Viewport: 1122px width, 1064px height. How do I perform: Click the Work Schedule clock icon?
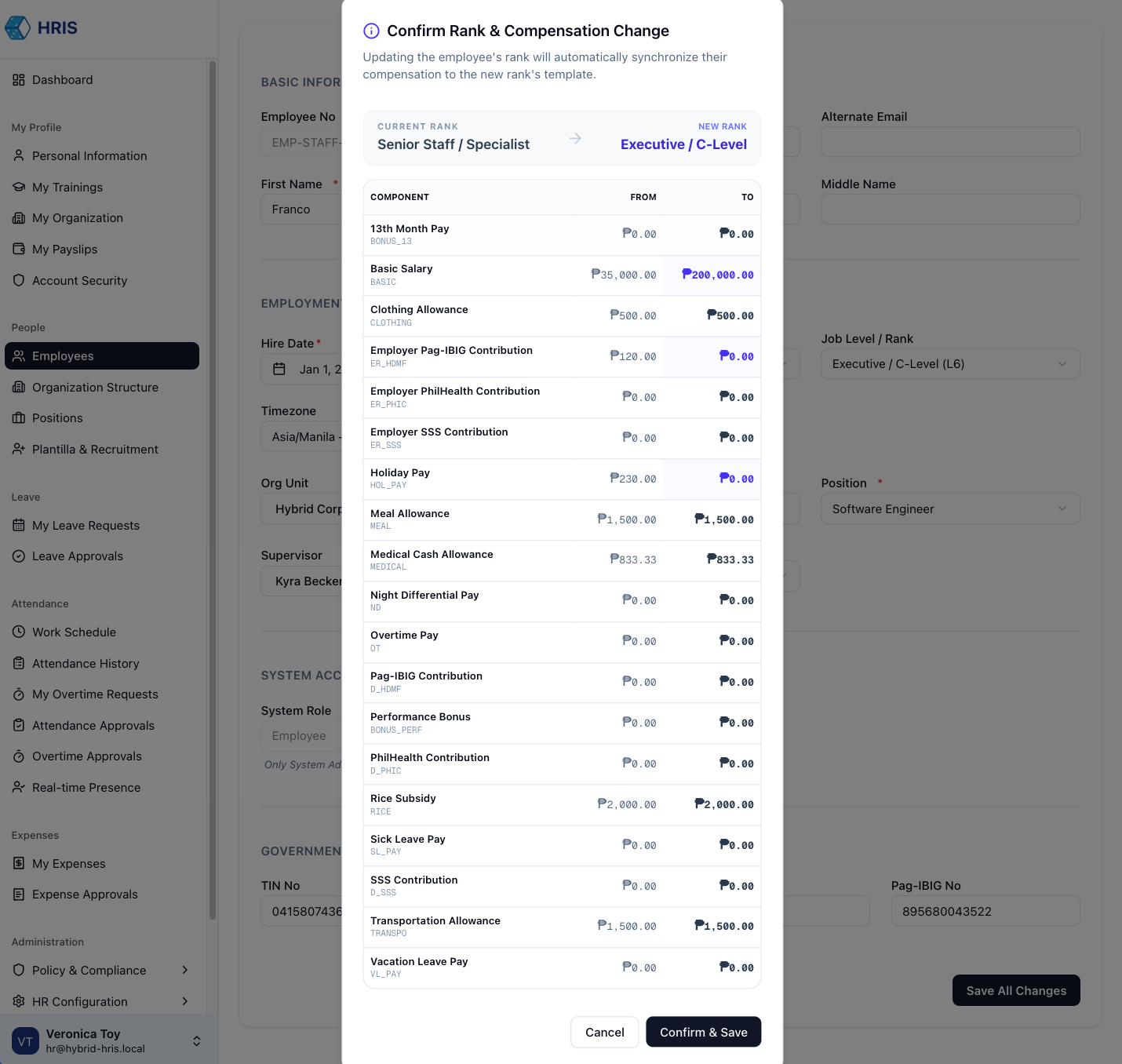tap(19, 632)
